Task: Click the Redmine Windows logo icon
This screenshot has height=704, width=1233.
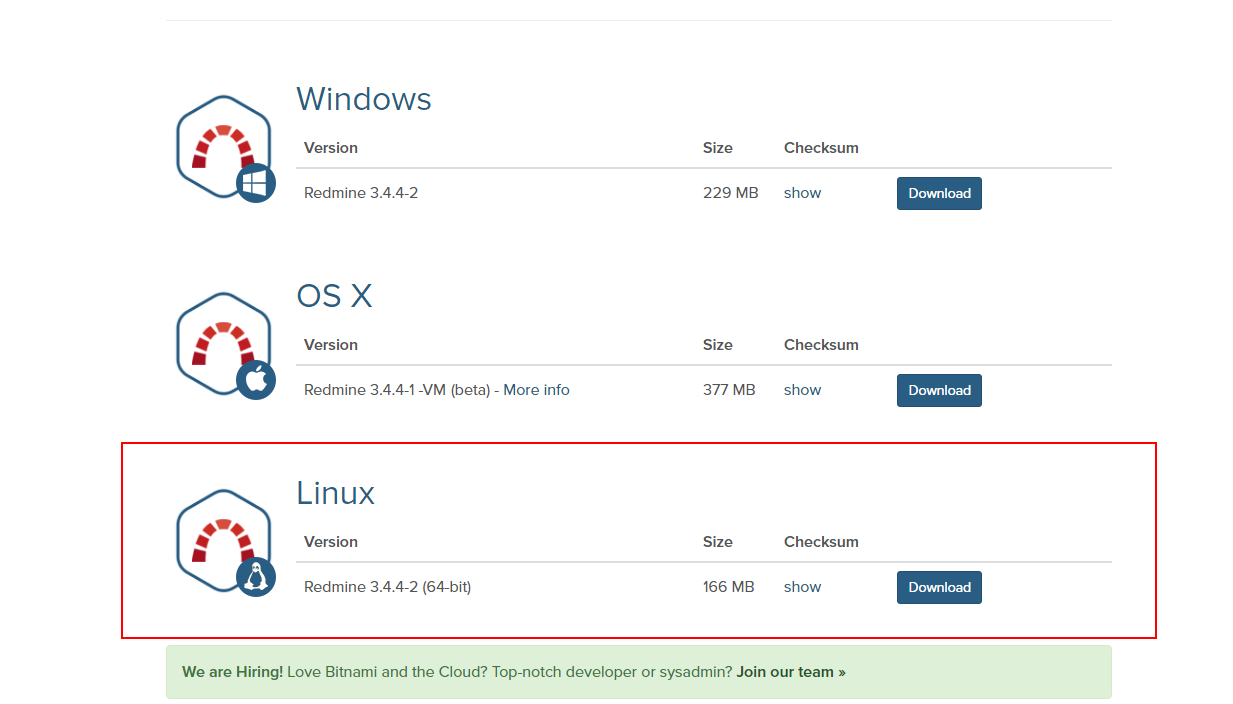Action: tap(225, 148)
